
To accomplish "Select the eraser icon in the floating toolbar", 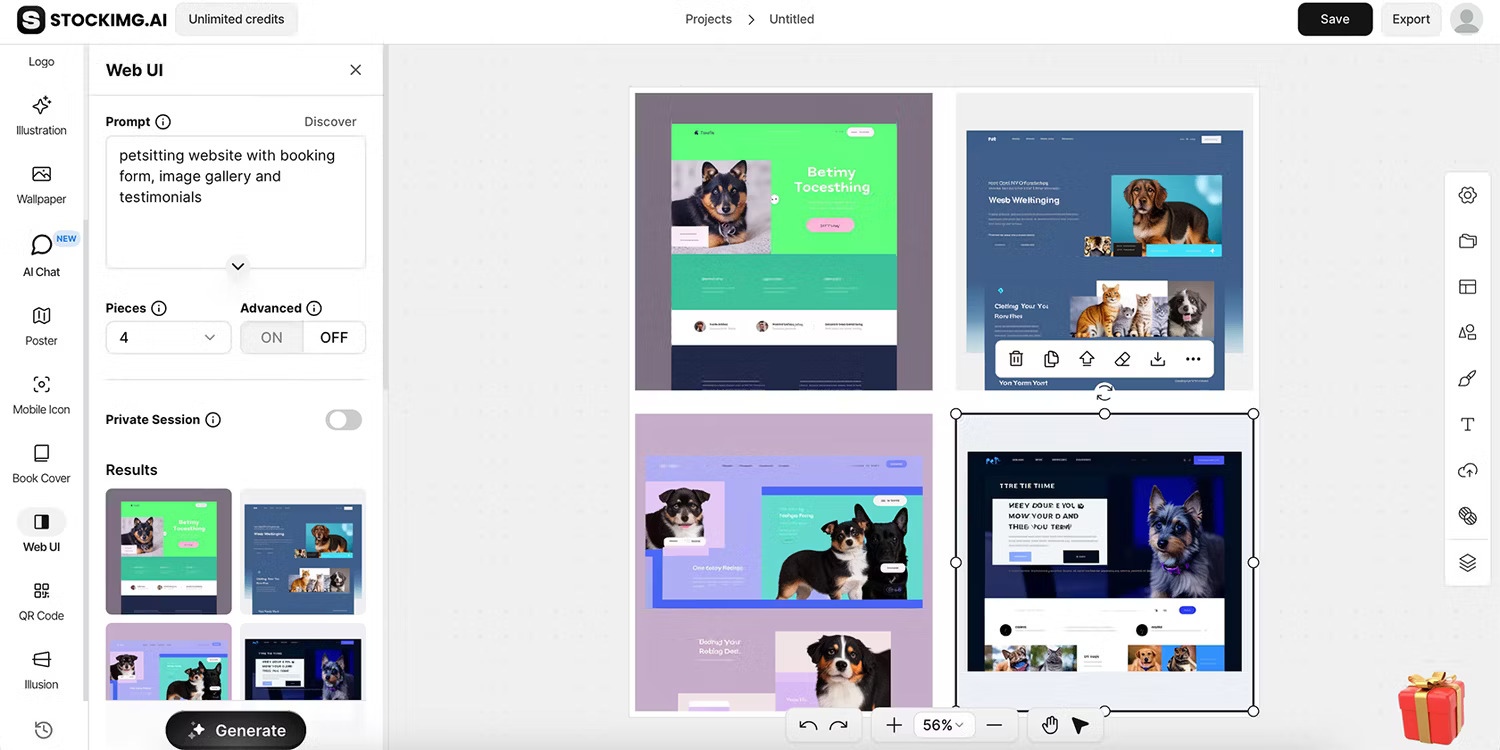I will [1122, 358].
